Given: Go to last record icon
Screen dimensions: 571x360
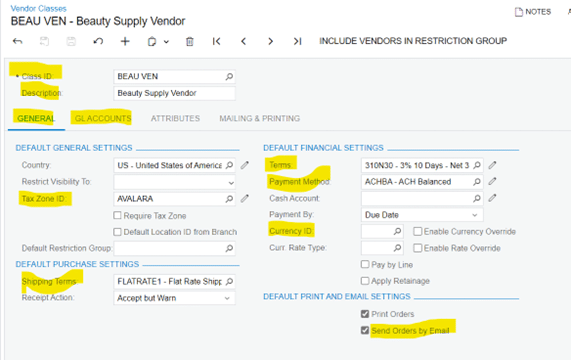Looking at the screenshot, I should 298,41.
